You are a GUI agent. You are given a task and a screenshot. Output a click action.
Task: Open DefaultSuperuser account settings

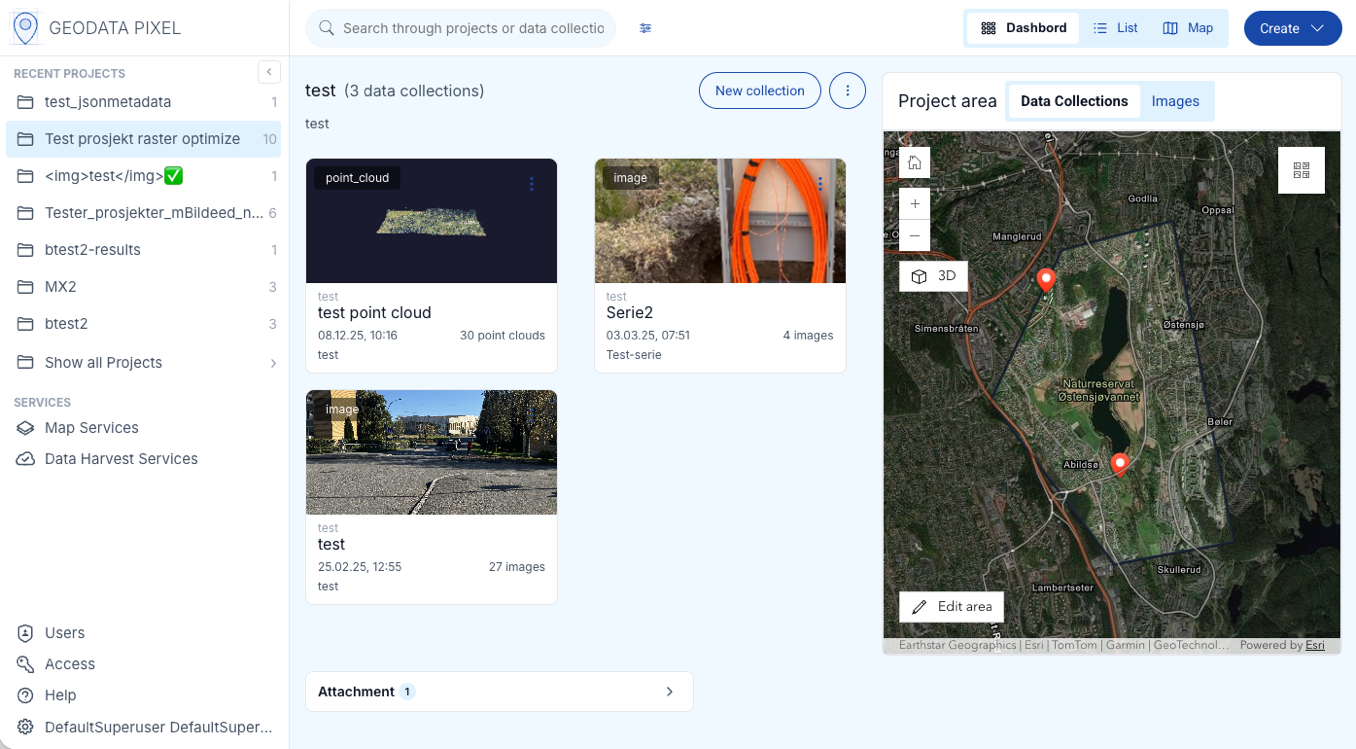pyautogui.click(x=144, y=727)
